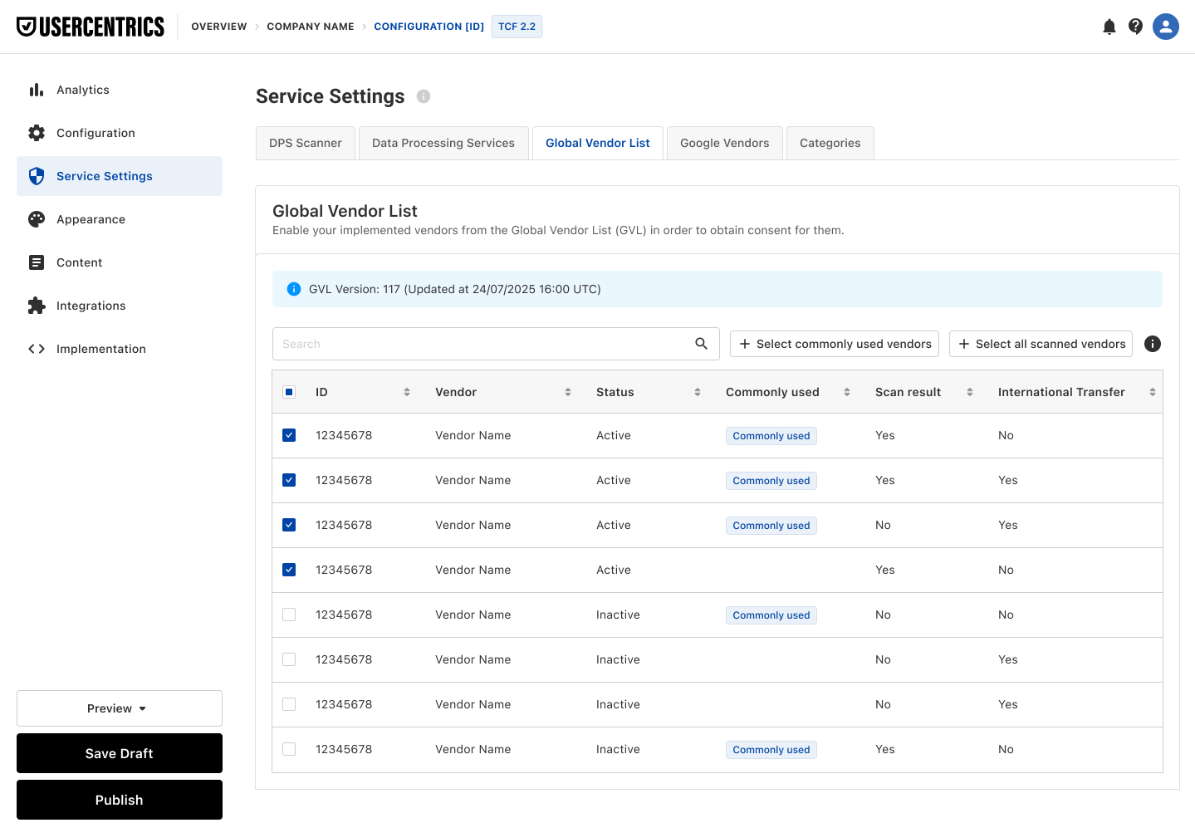Click the Analytics bar chart icon
The height and width of the screenshot is (836, 1195).
(36, 90)
